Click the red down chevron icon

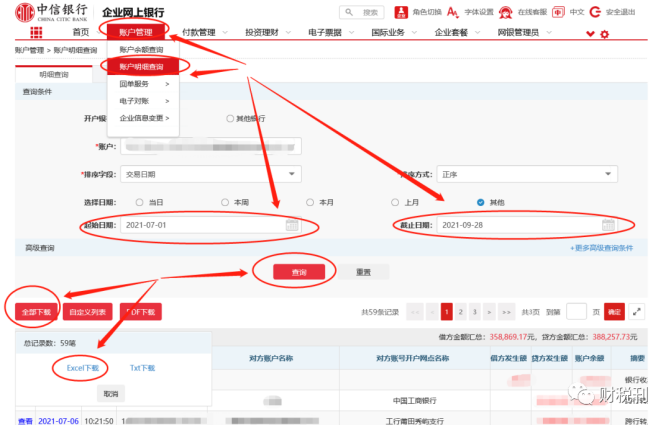point(590,34)
